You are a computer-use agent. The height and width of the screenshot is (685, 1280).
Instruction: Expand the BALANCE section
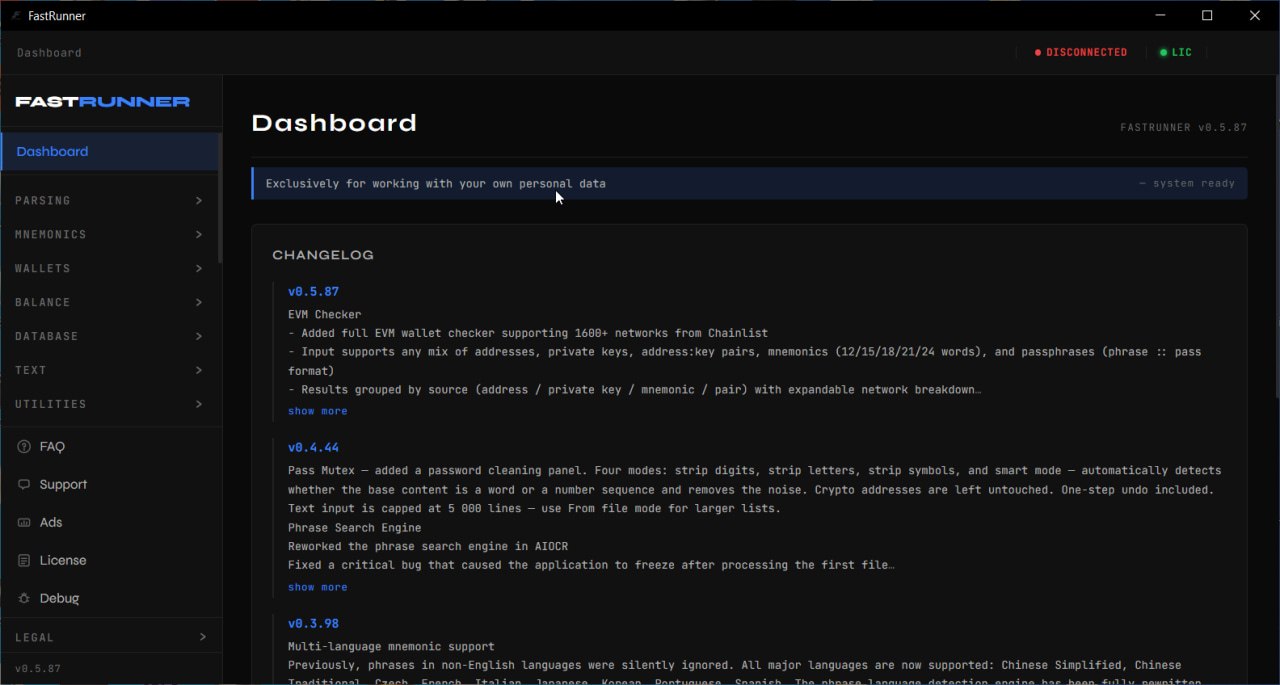tap(110, 303)
